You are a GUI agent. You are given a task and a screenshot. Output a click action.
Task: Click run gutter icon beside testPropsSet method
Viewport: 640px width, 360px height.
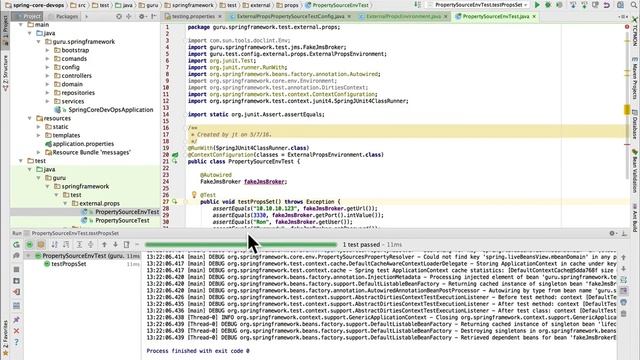tap(175, 202)
